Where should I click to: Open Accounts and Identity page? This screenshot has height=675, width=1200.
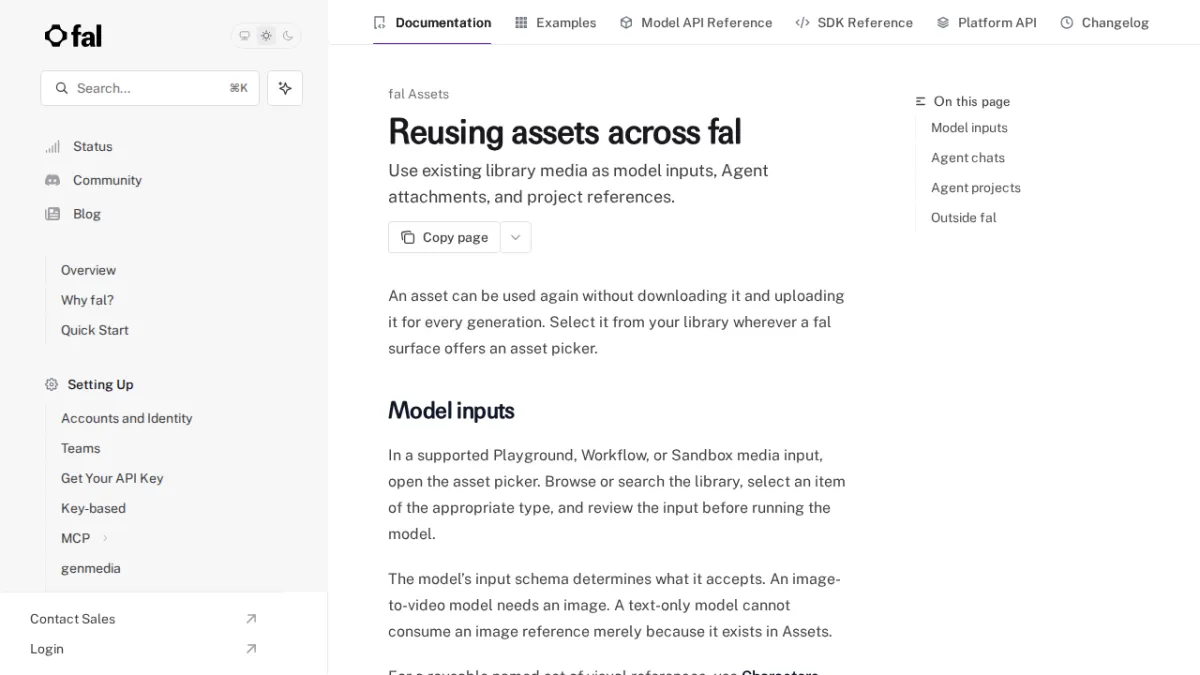(127, 419)
